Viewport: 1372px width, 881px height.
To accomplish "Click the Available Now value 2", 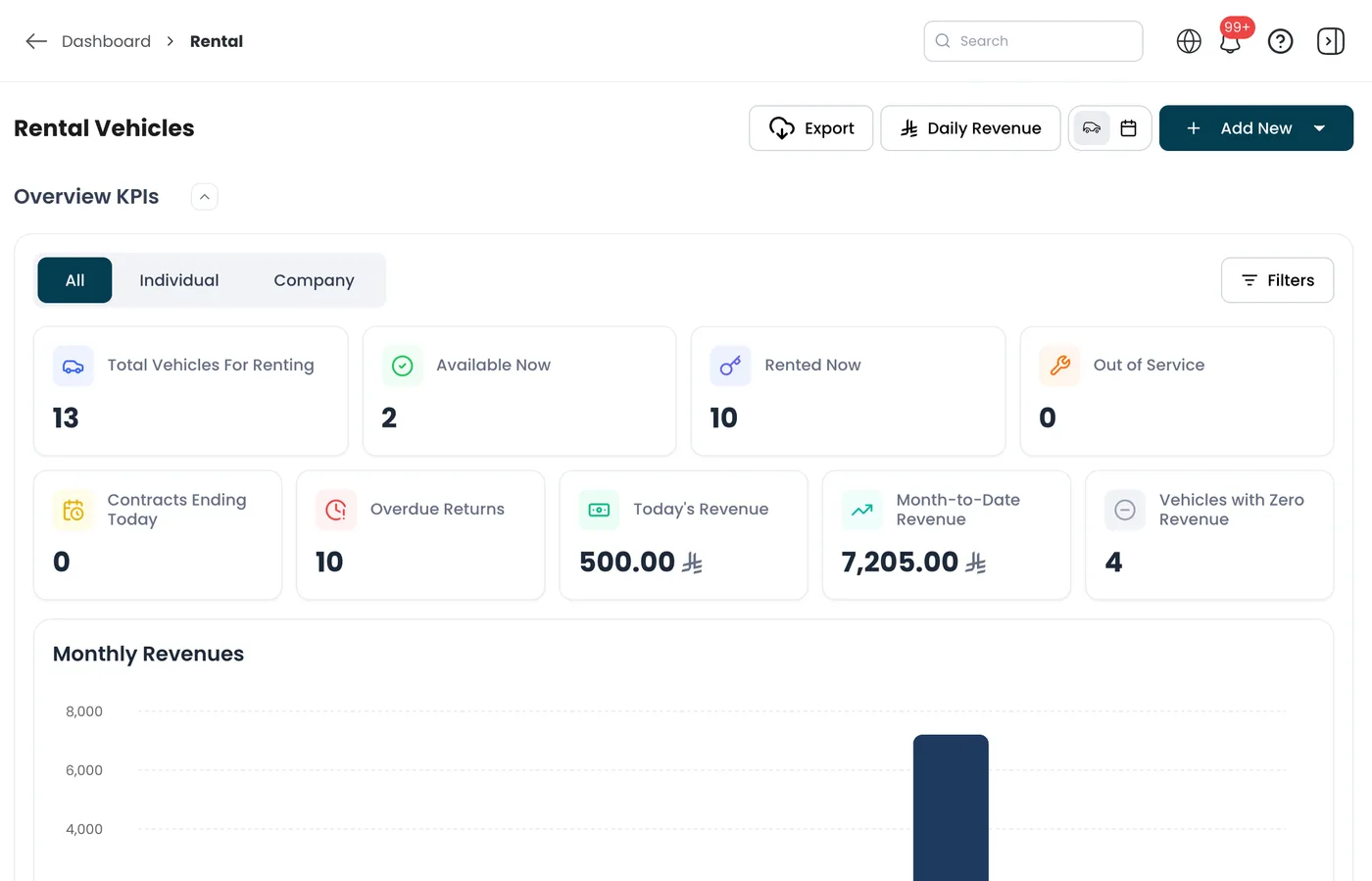I will (389, 417).
